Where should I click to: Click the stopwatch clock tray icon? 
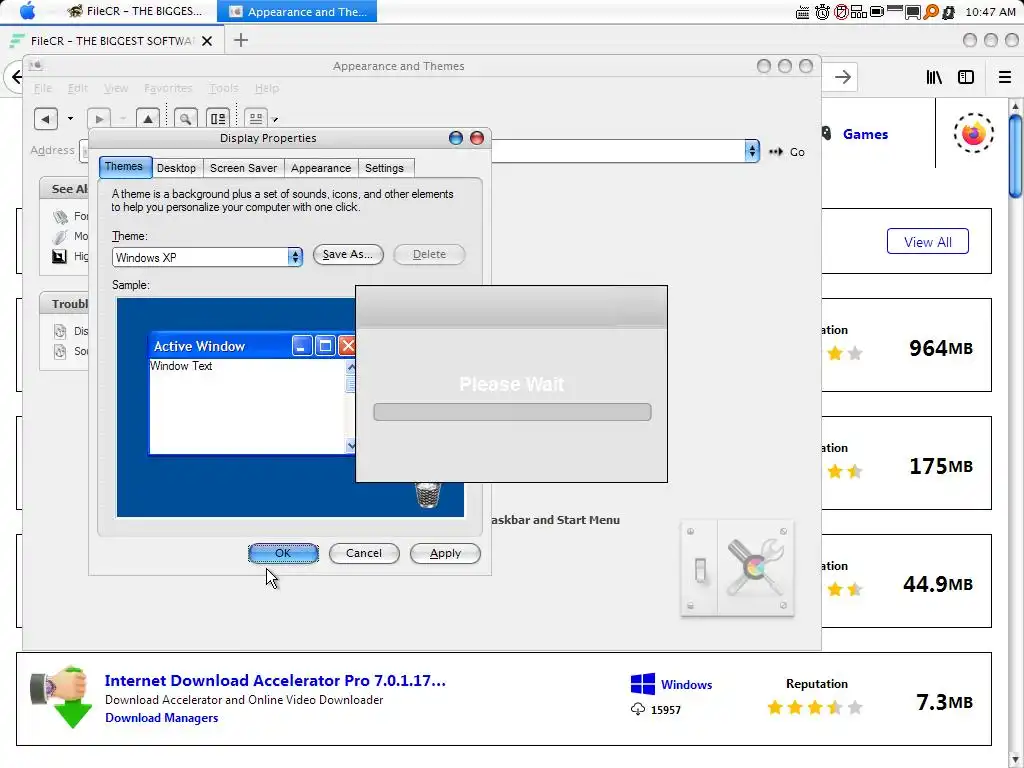(822, 12)
